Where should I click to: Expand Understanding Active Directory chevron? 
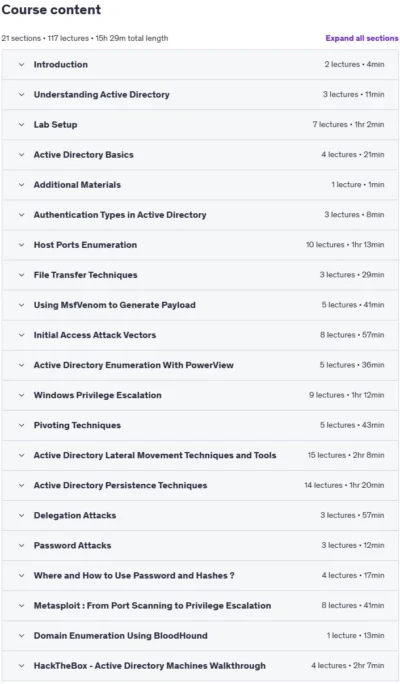click(x=21, y=95)
